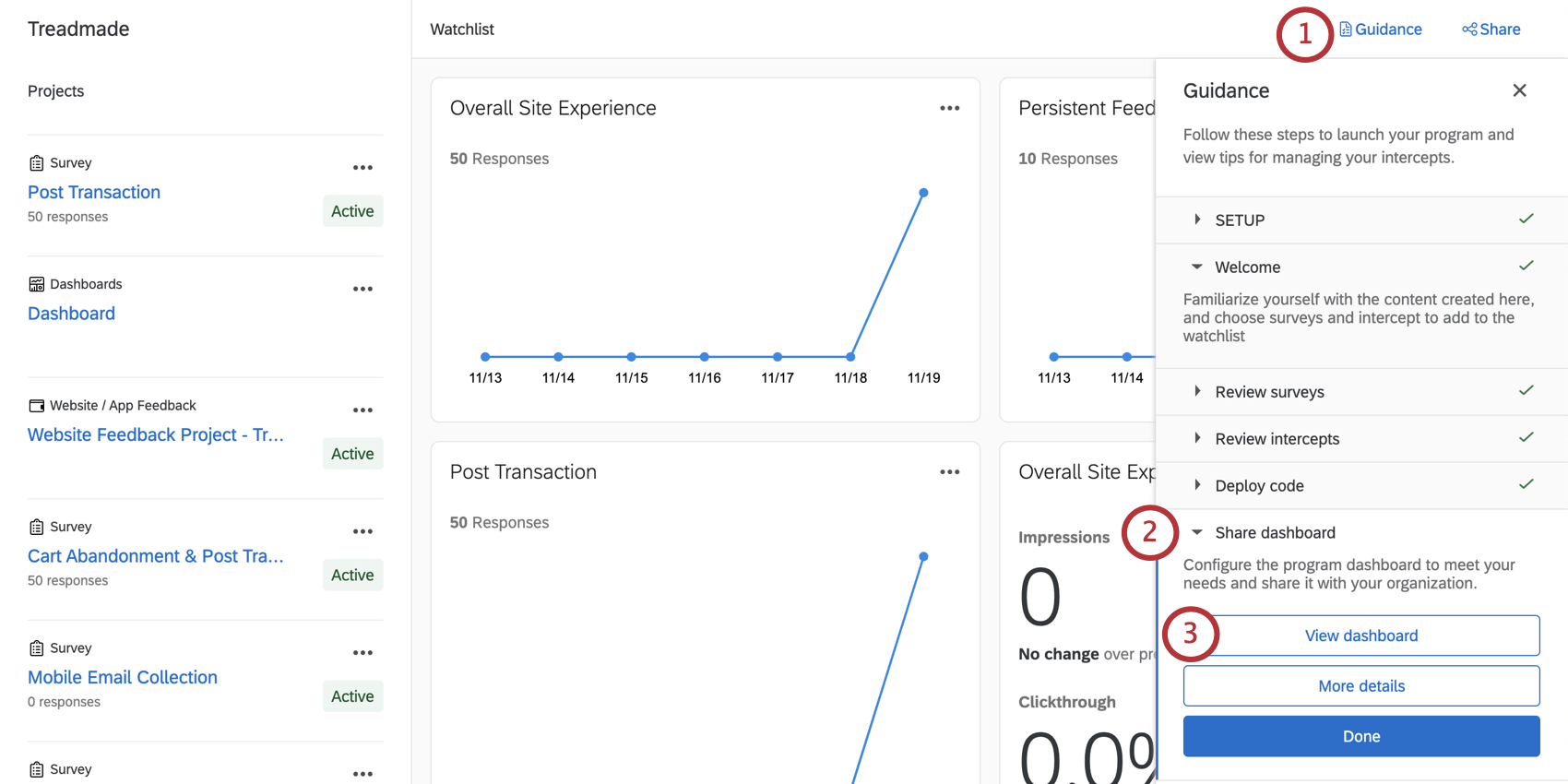
Task: Open three-dot menu on Post Transaction chart card
Action: [x=949, y=472]
